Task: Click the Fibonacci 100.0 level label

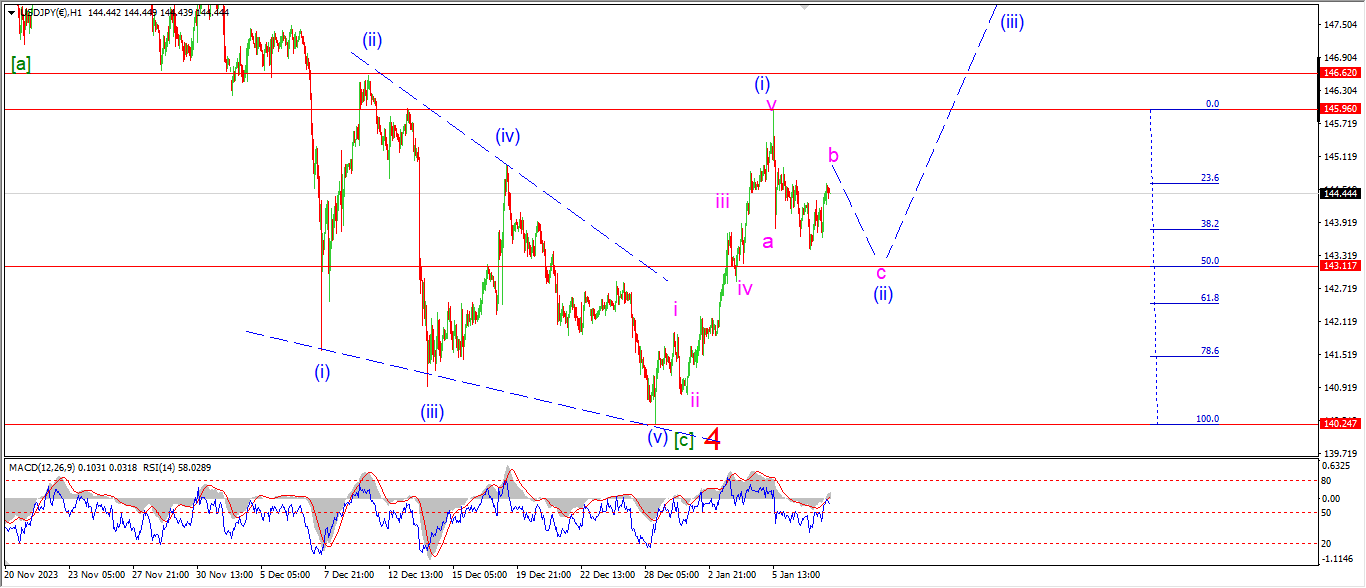Action: coord(1207,419)
